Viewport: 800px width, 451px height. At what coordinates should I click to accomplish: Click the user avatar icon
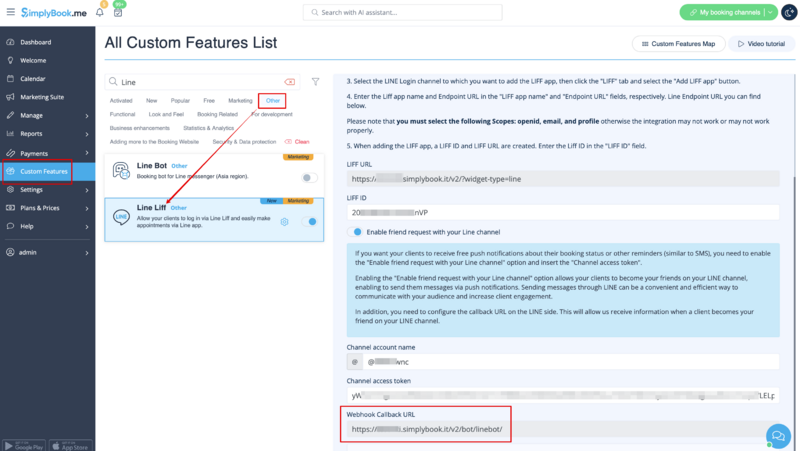pos(789,12)
